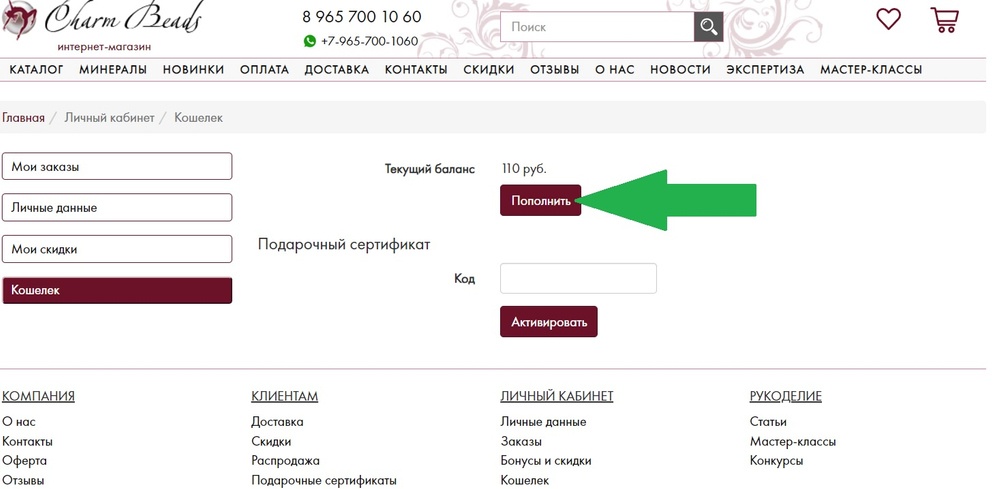Open the shopping cart icon
The image size is (1000, 489).
tap(945, 20)
